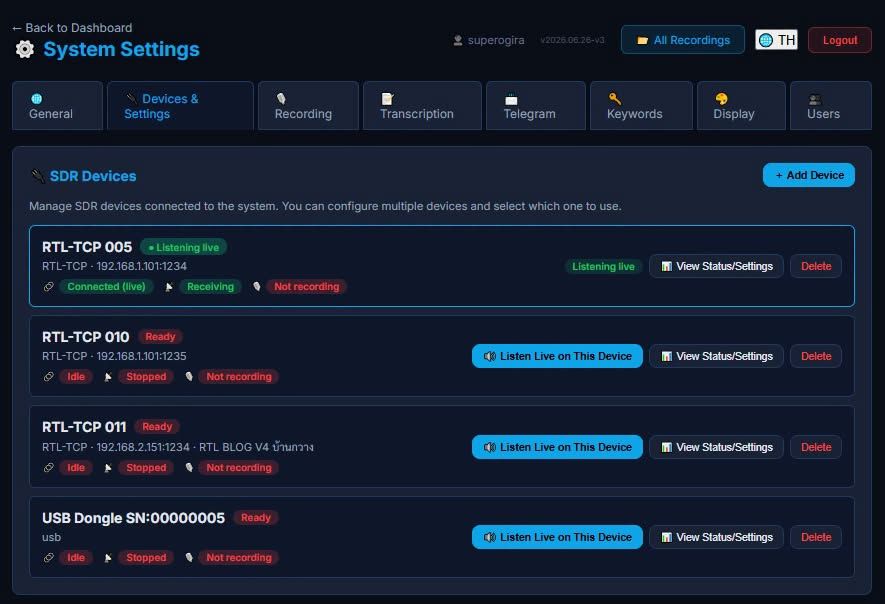The image size is (885, 604).
Task: View Status/Settings for RTL-TCP 005
Action: click(x=716, y=266)
